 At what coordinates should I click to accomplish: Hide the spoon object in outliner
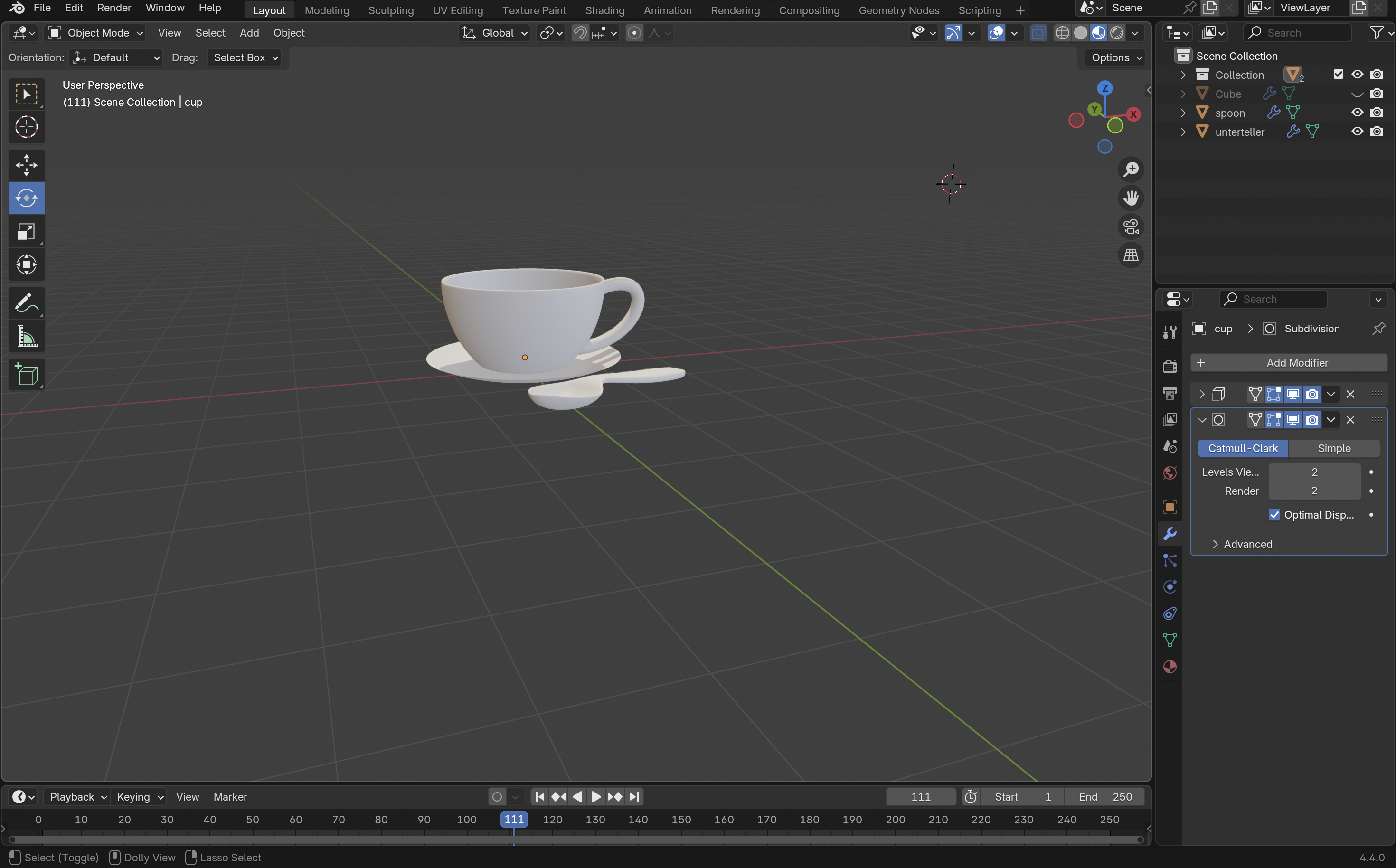[1357, 113]
